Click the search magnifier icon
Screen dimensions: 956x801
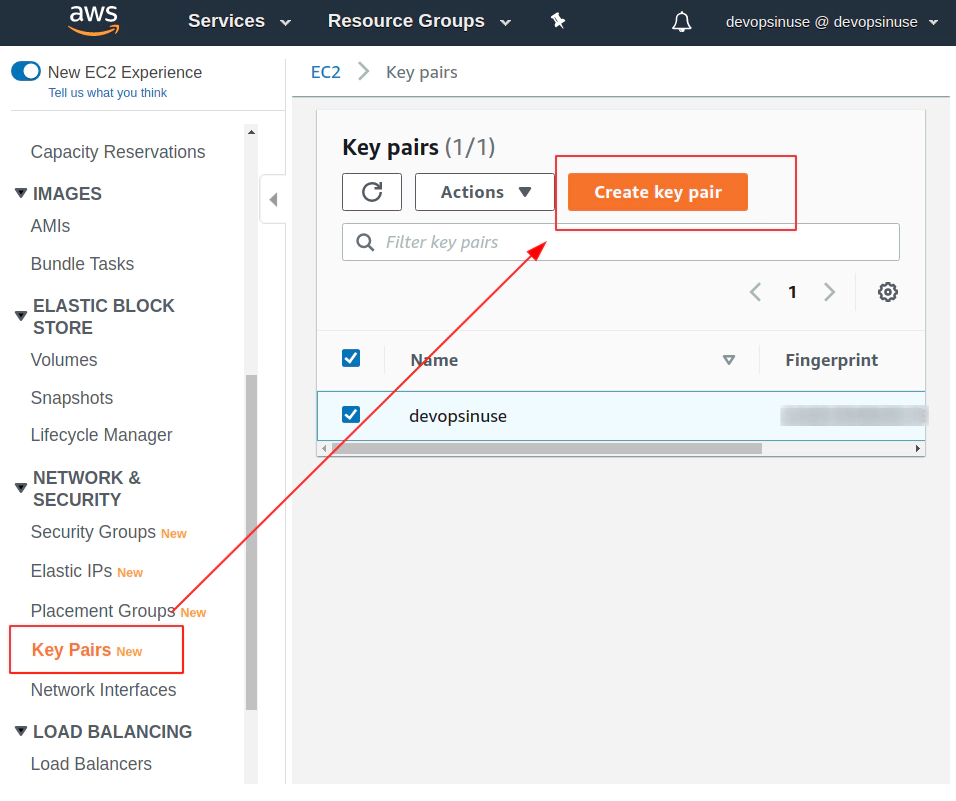pos(365,242)
